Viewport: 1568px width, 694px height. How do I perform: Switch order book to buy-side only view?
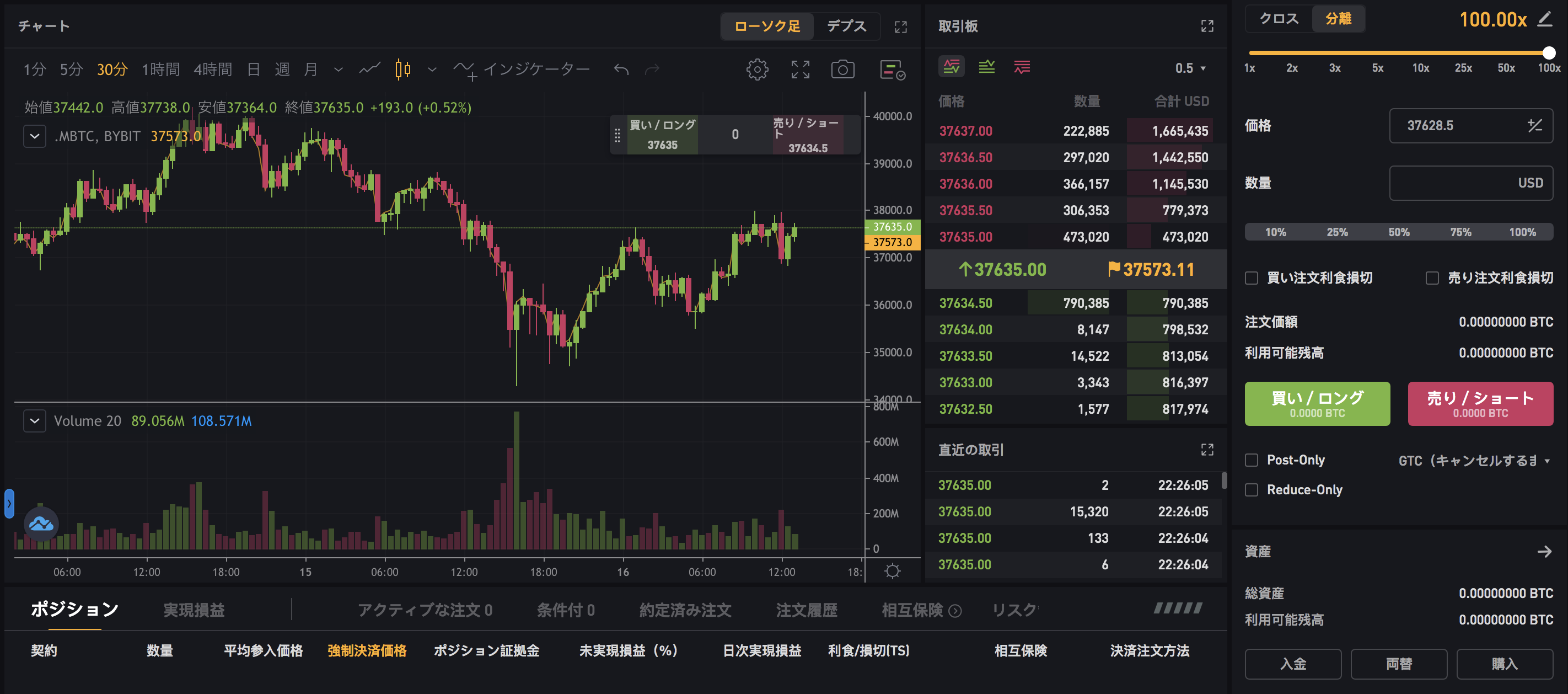pyautogui.click(x=987, y=67)
